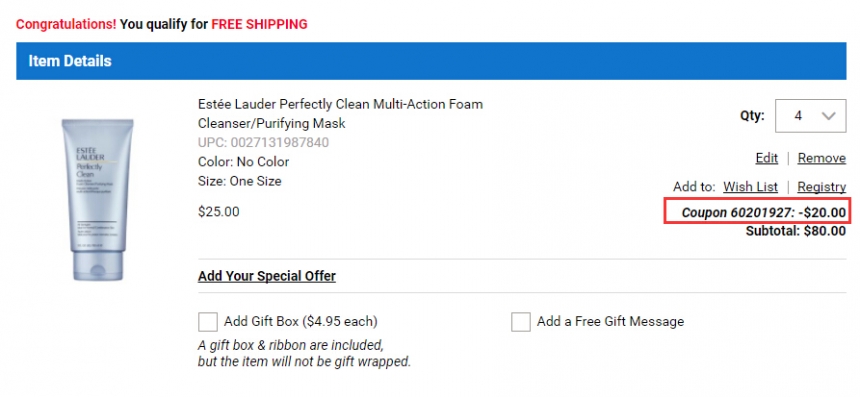860x397 pixels.
Task: Select the Coupon 60201927 discount line
Action: coord(763,212)
